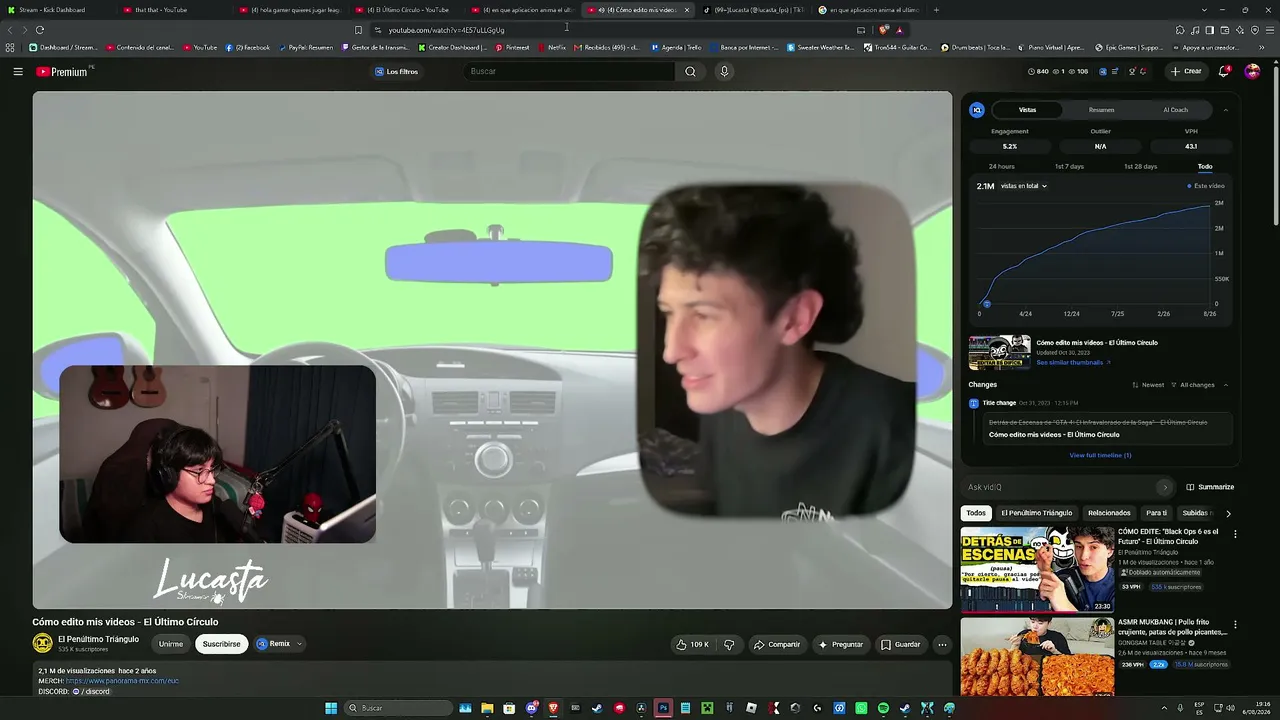Switch vidIQ panel to AI Coach
This screenshot has height=720, width=1280.
click(x=1175, y=110)
